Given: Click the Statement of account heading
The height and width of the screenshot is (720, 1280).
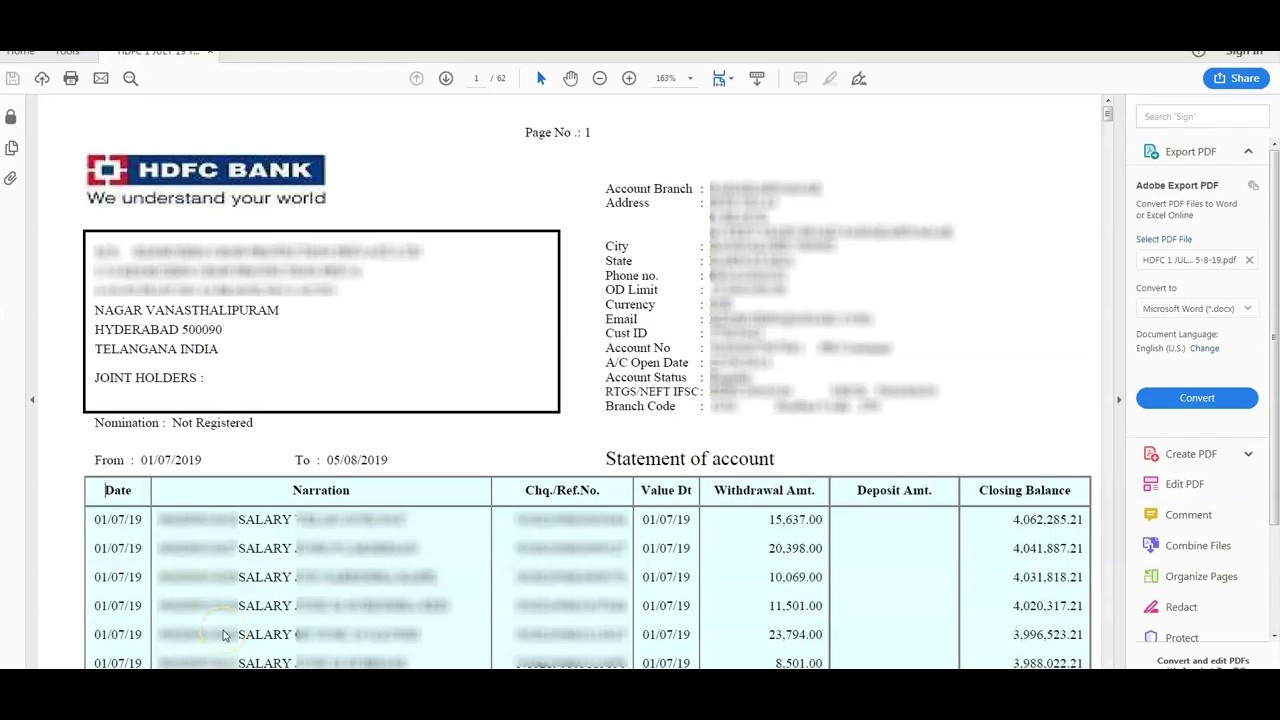Looking at the screenshot, I should 690,459.
